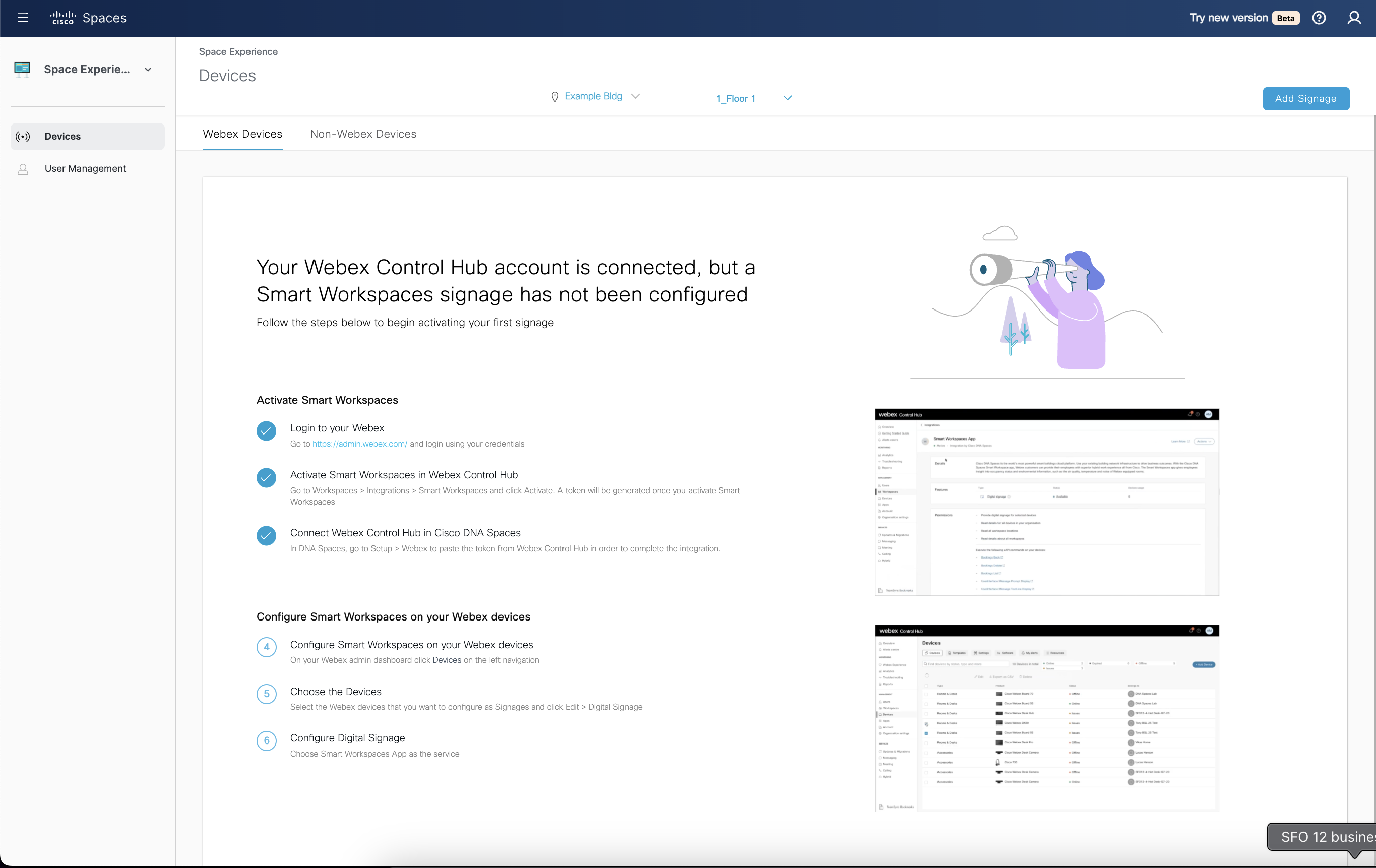
Task: Click the Add Signage button
Action: (1306, 98)
